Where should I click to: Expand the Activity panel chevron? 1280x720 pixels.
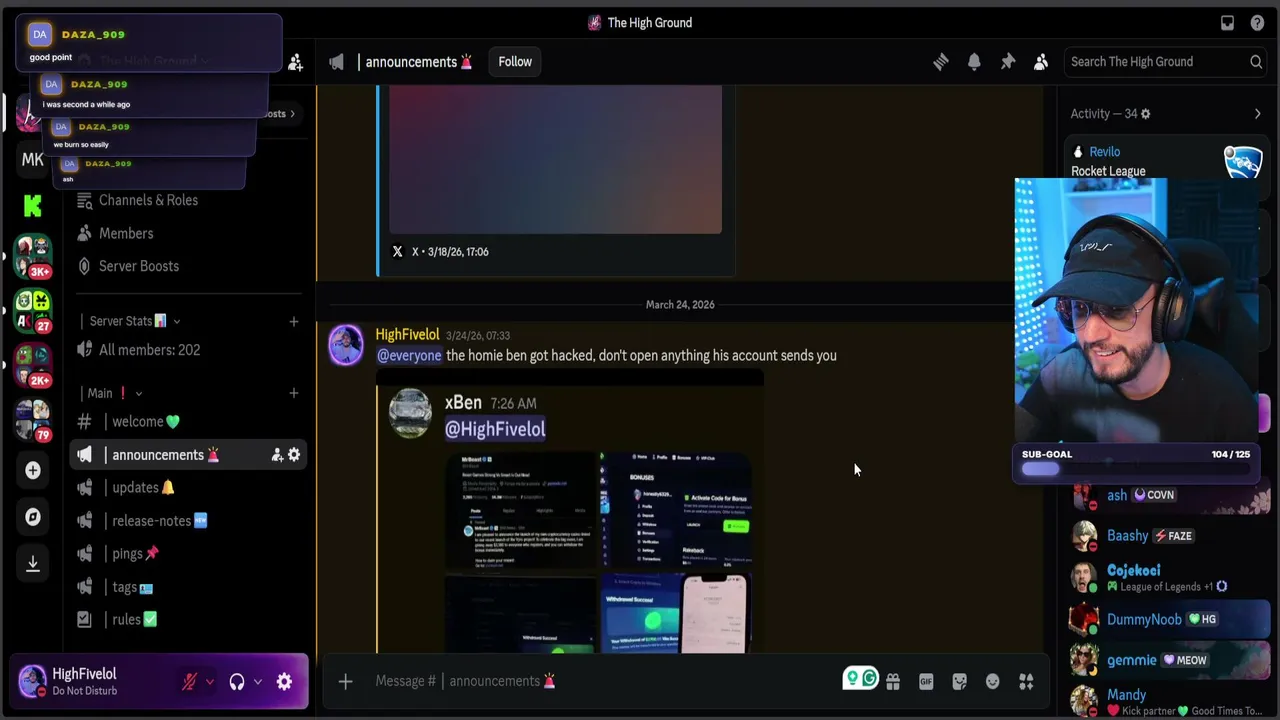click(x=1257, y=114)
